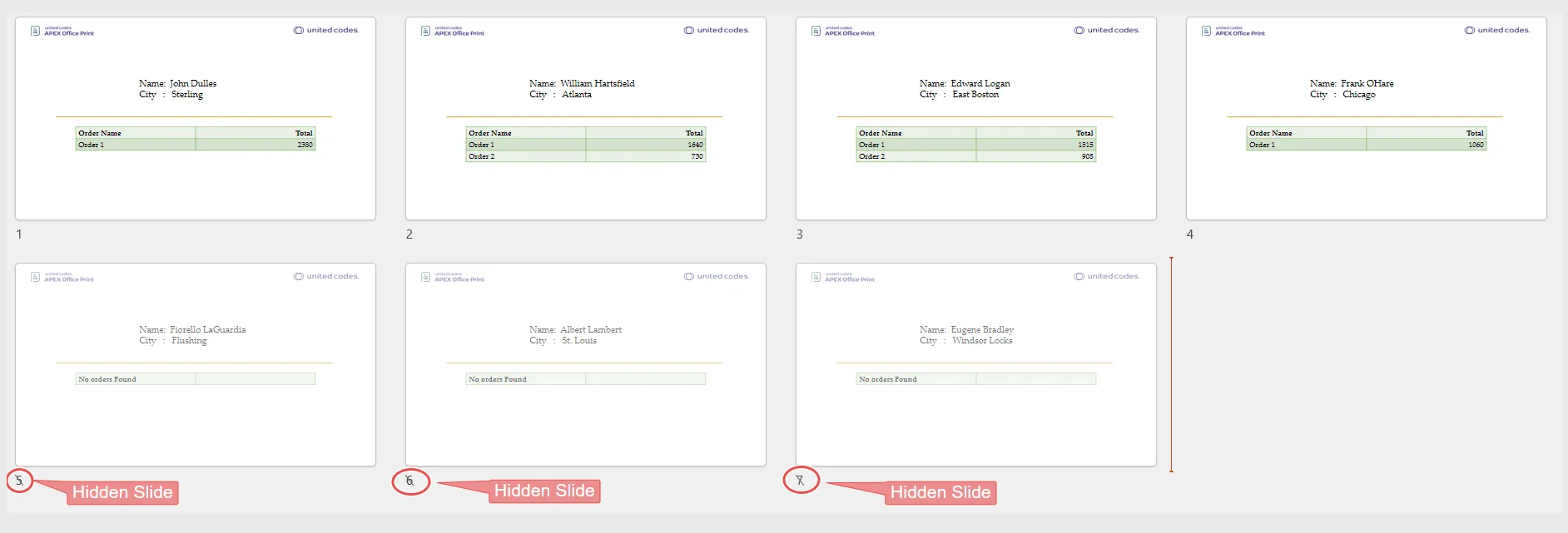Screen dimensions: 1568x533
Task: Click the text 'City : Chicago'
Action: coord(1342,95)
